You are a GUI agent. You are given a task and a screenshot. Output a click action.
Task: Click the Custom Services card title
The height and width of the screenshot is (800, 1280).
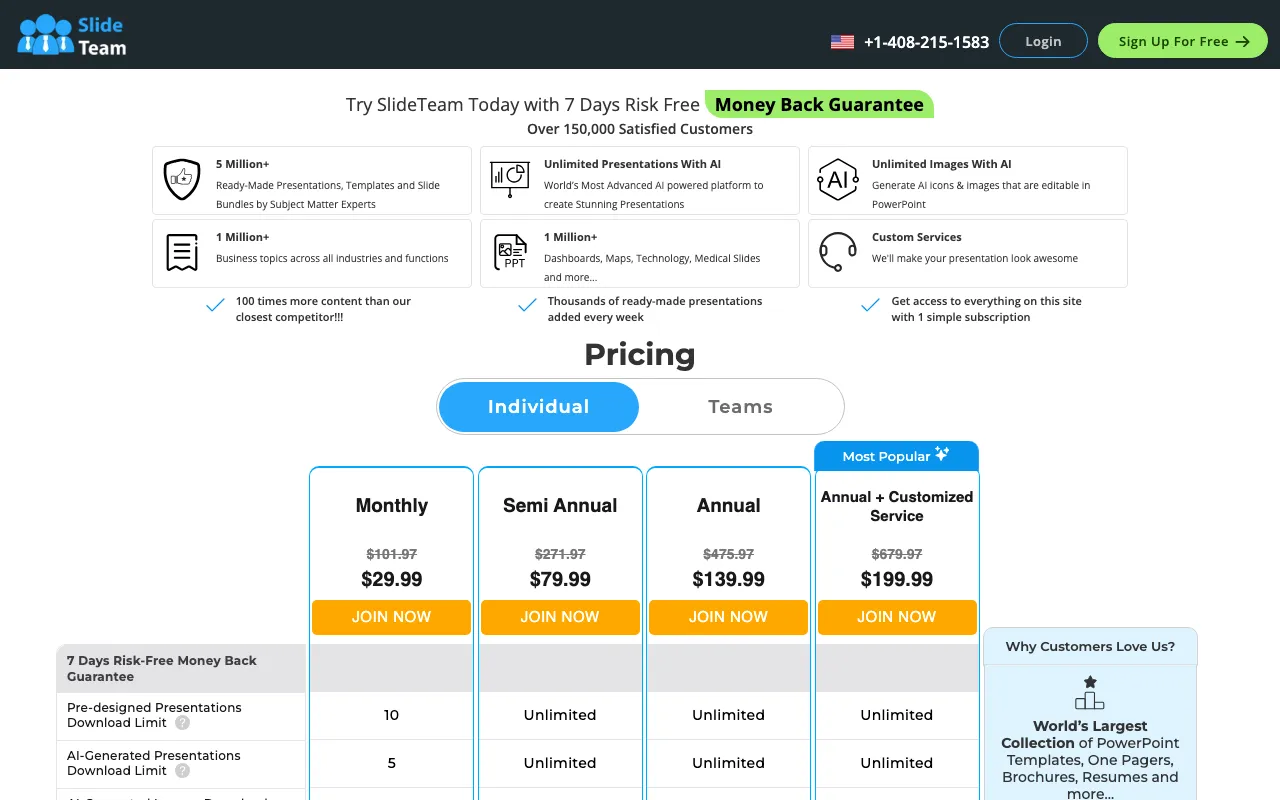pos(917,237)
